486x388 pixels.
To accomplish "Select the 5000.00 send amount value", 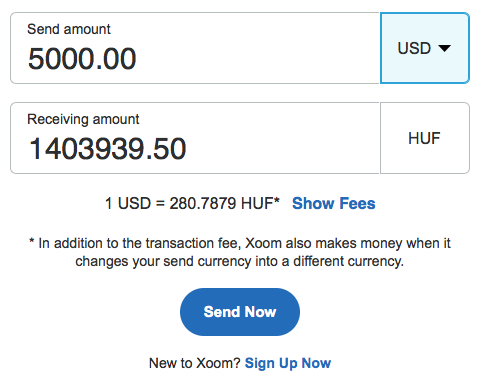I will point(82,59).
